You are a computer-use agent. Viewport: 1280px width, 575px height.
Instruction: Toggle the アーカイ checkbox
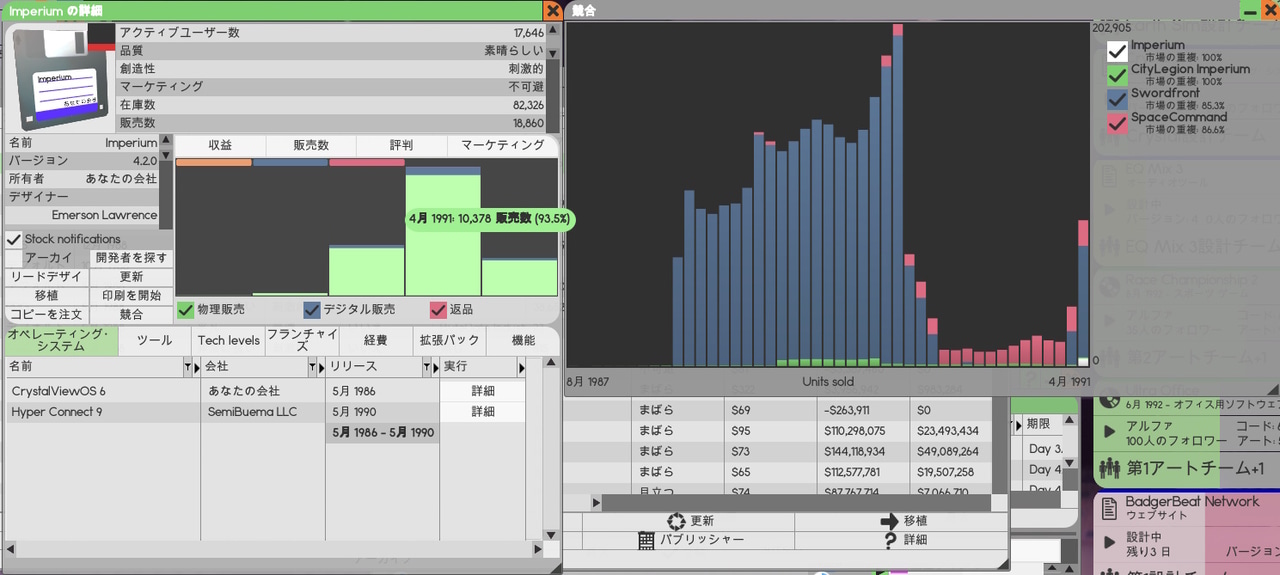tap(14, 258)
